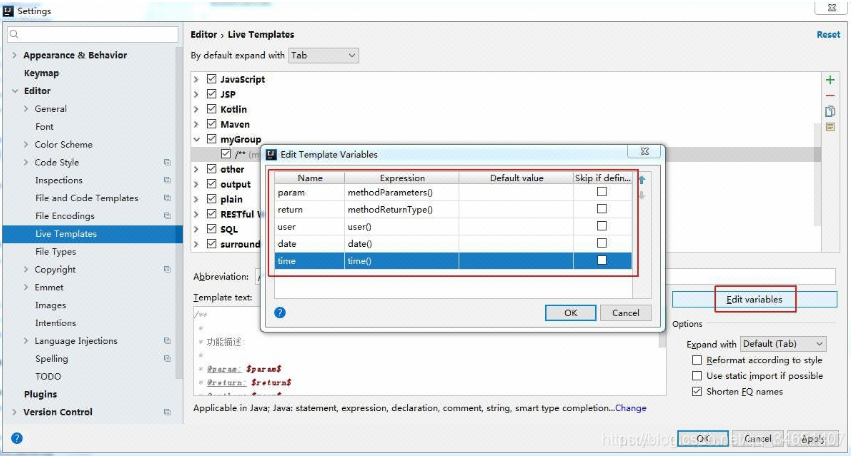The height and width of the screenshot is (458, 855).
Task: Click project-level icon next to File Encodings
Action: [x=167, y=216]
